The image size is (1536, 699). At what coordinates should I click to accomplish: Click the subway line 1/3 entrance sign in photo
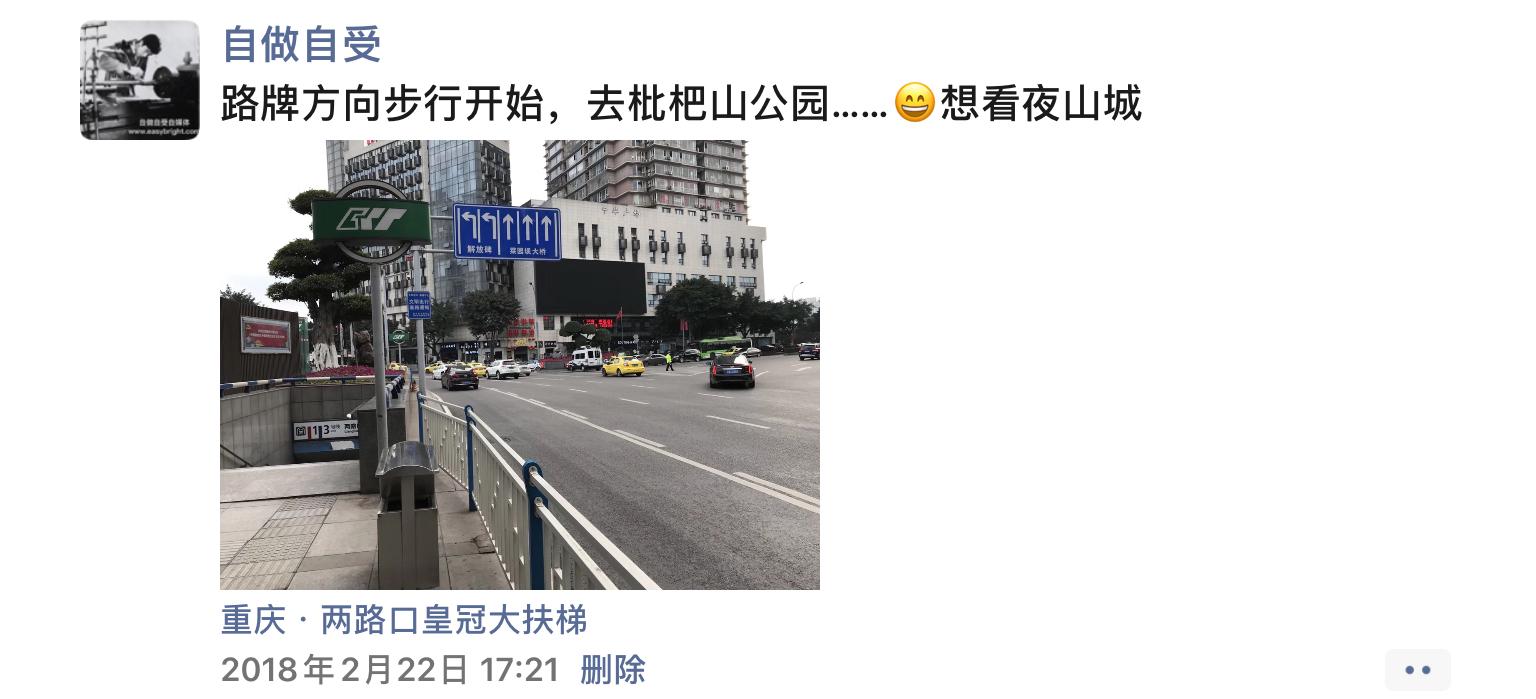(x=326, y=430)
